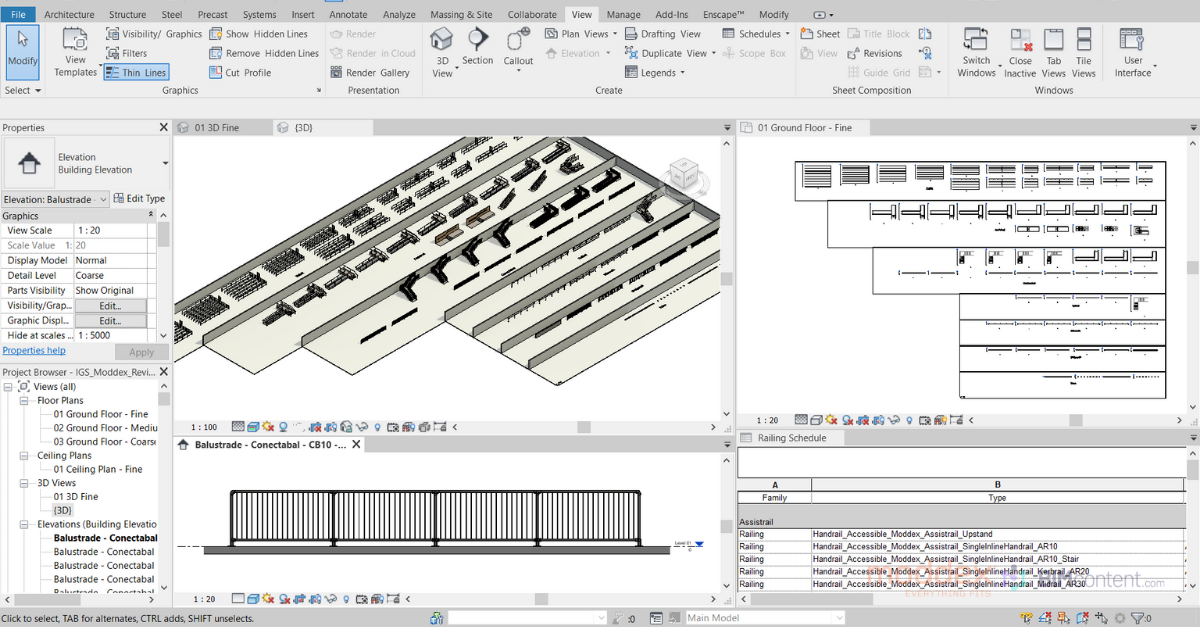1200x627 pixels.
Task: Collapse Elevations (Building Elevation) node
Action: [25, 524]
